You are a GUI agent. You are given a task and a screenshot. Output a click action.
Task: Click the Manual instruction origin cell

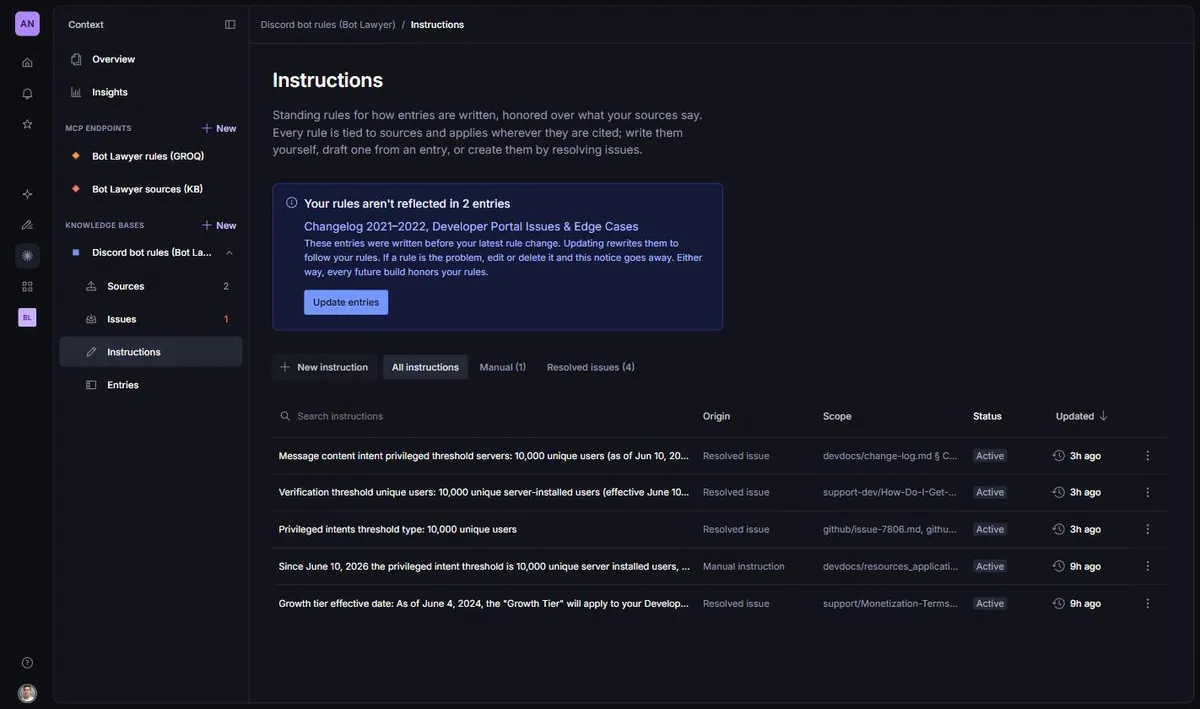click(x=743, y=566)
